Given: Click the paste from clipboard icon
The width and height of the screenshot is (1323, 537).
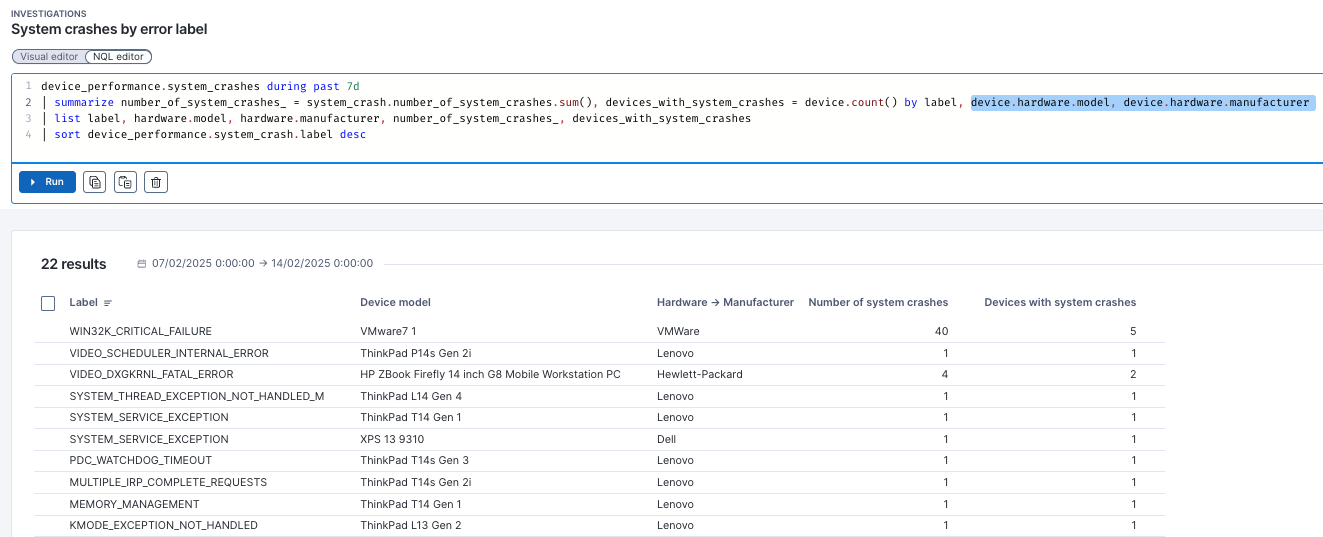Looking at the screenshot, I should click(x=125, y=182).
